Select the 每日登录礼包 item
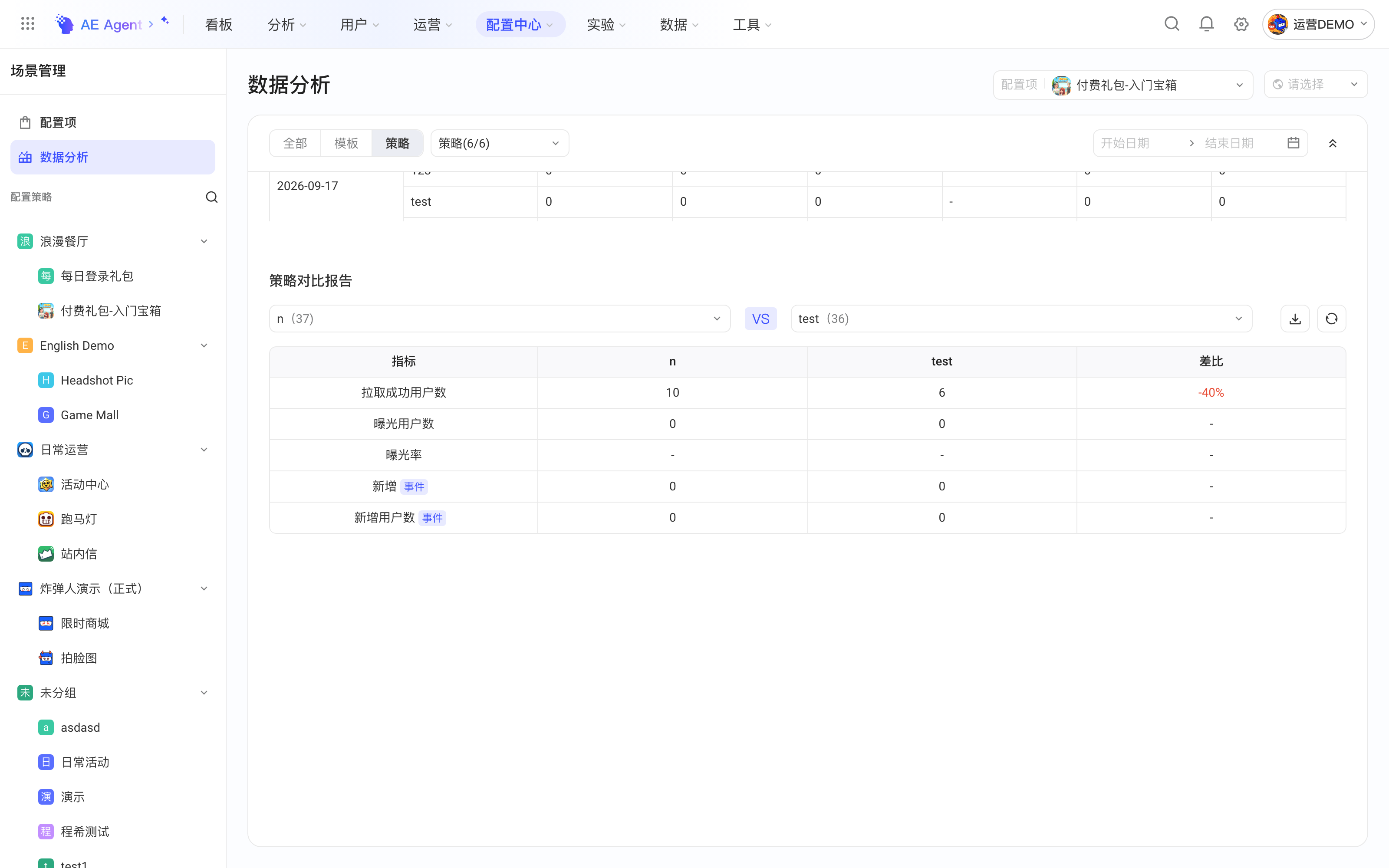This screenshot has width=1389, height=868. click(x=112, y=276)
